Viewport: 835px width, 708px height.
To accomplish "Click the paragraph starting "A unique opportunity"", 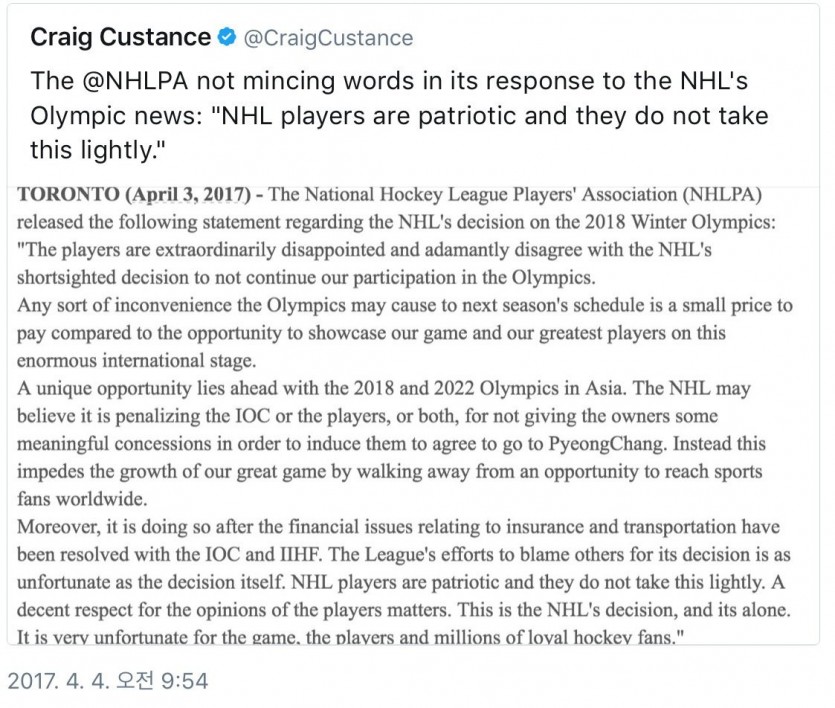I will [x=391, y=443].
